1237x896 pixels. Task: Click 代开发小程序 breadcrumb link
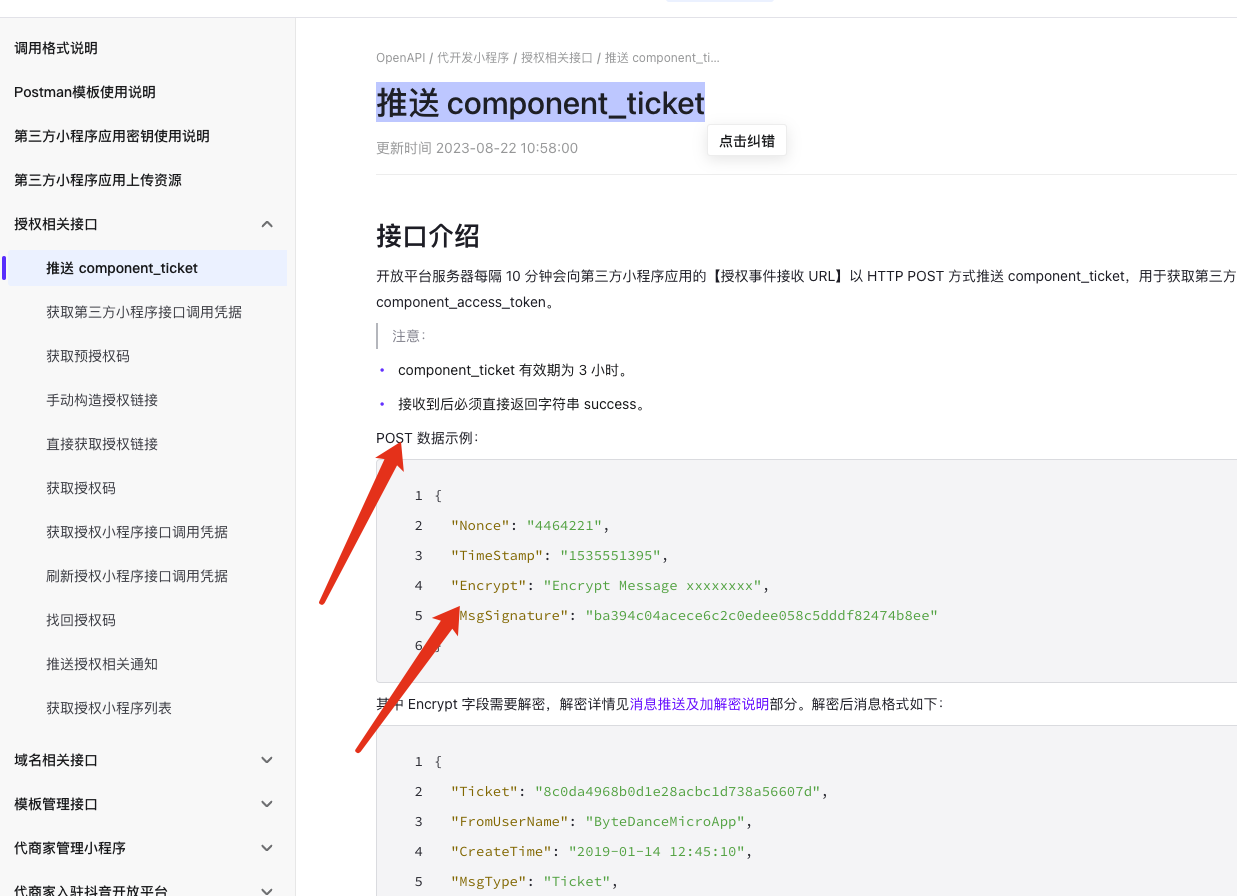473,58
